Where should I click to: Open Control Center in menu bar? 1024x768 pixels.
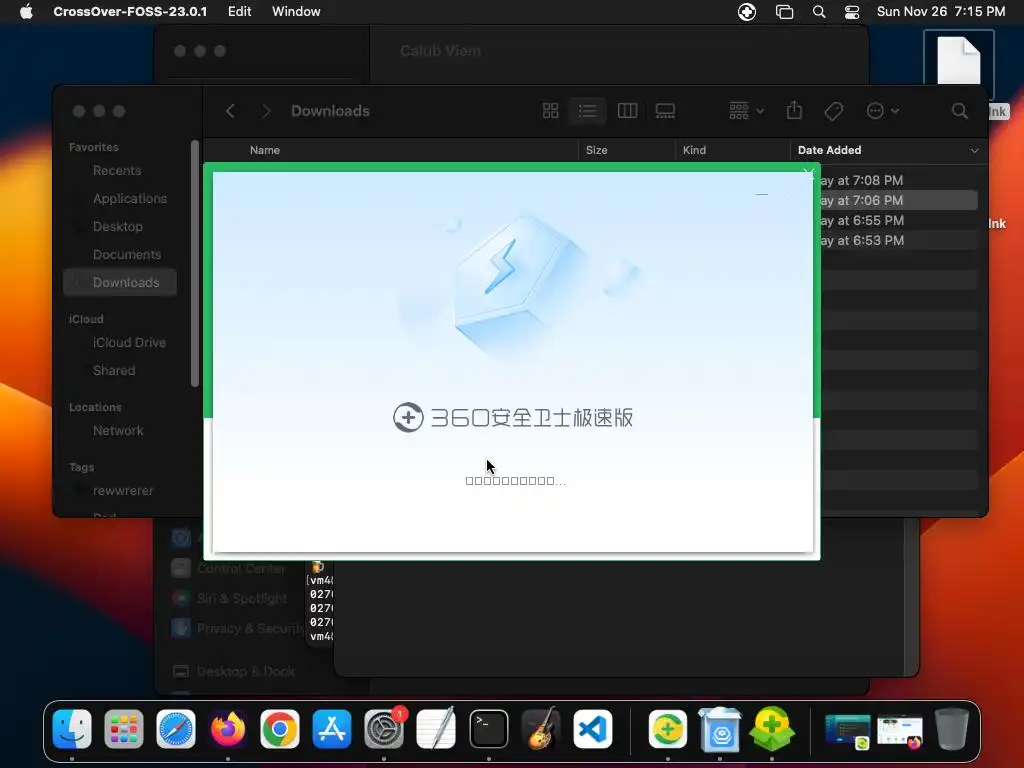[x=852, y=12]
